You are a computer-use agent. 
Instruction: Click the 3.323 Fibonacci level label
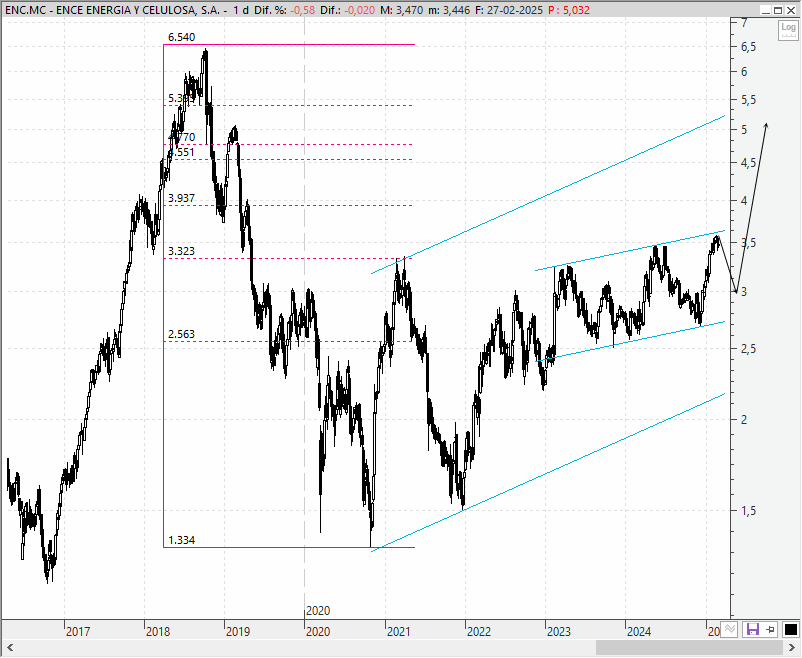click(x=182, y=251)
